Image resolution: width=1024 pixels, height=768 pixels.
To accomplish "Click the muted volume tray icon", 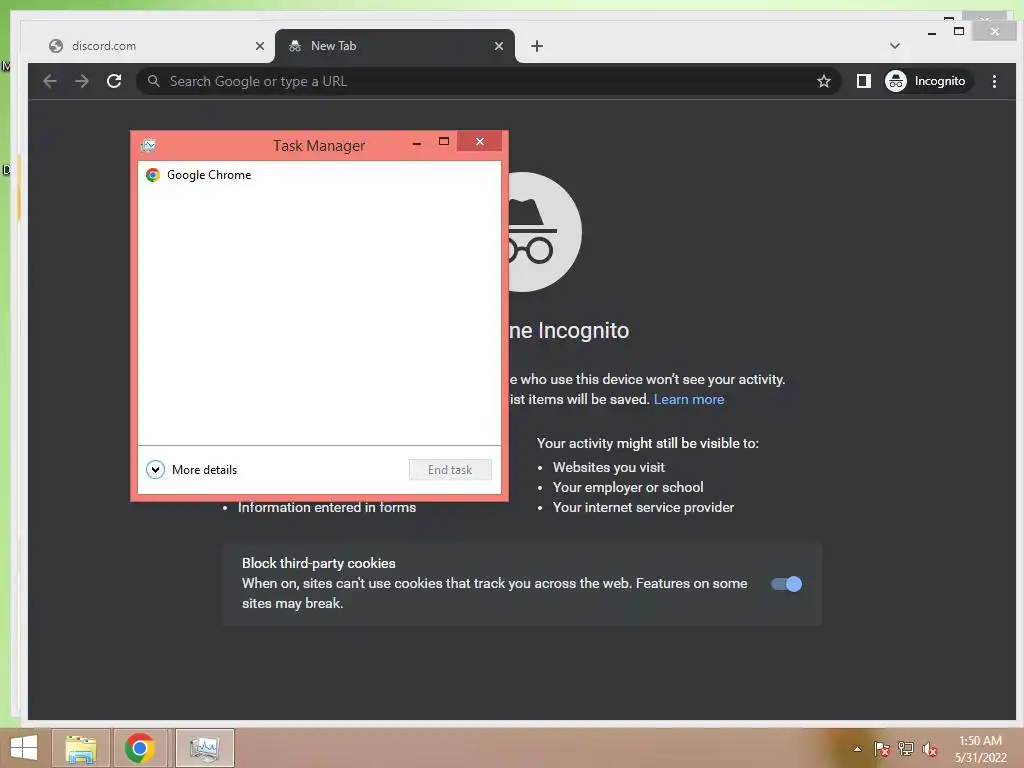I will click(x=930, y=749).
